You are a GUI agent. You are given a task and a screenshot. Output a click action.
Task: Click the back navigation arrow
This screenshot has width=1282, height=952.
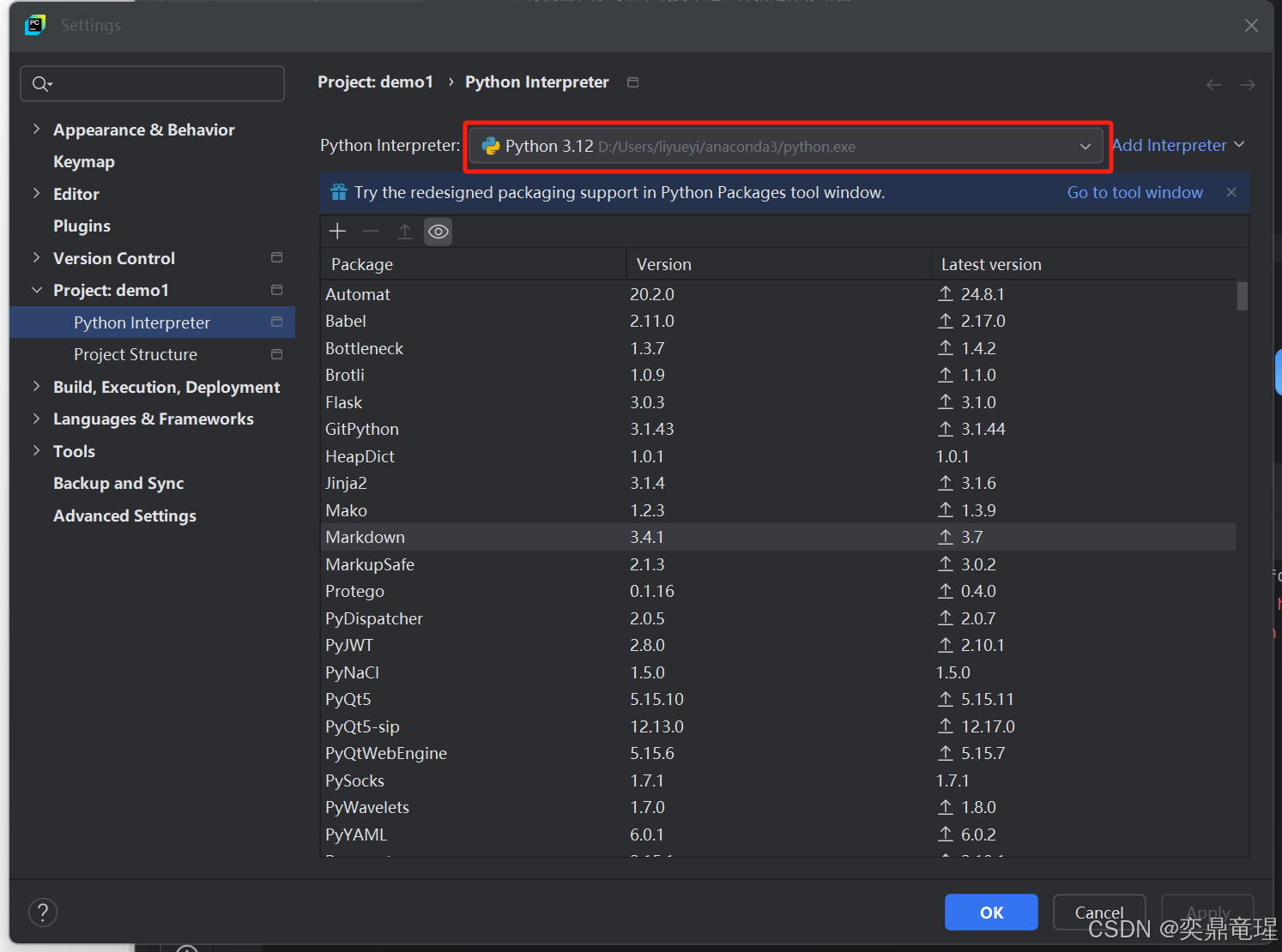tap(1214, 84)
